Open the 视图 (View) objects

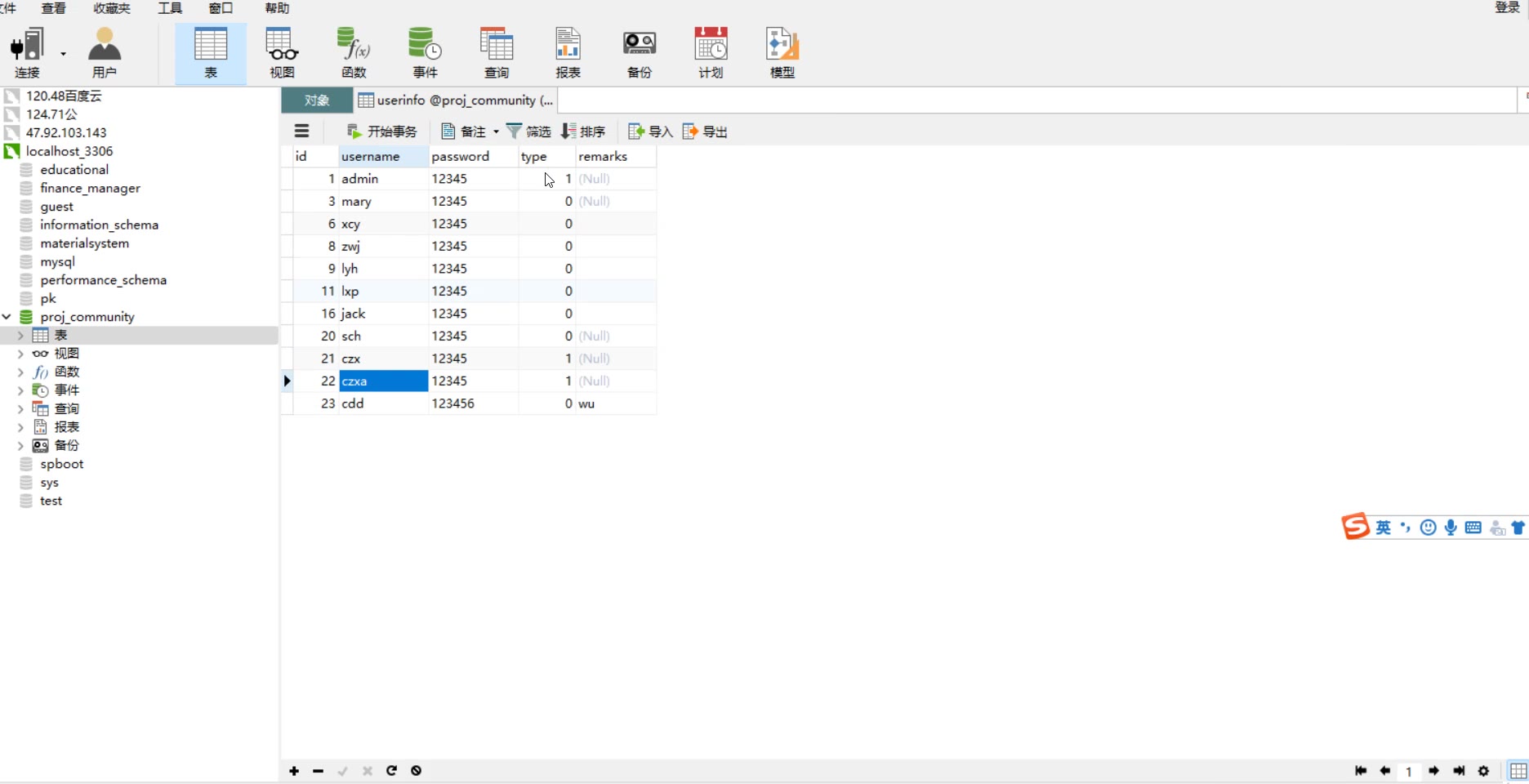[282, 53]
